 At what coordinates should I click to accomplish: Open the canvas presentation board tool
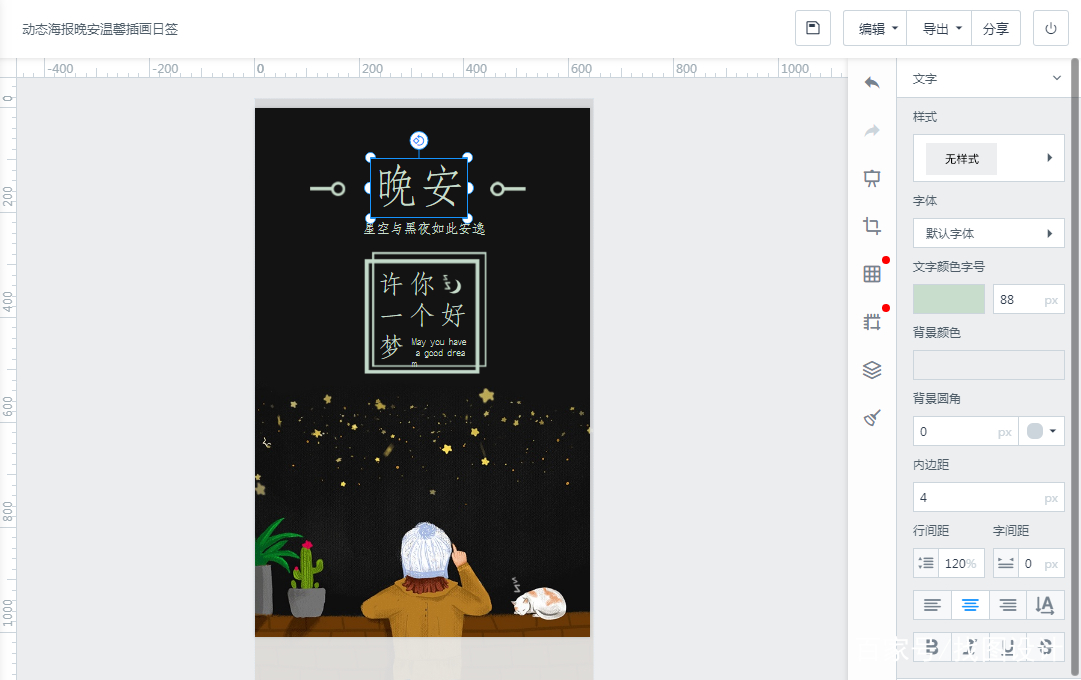click(872, 178)
